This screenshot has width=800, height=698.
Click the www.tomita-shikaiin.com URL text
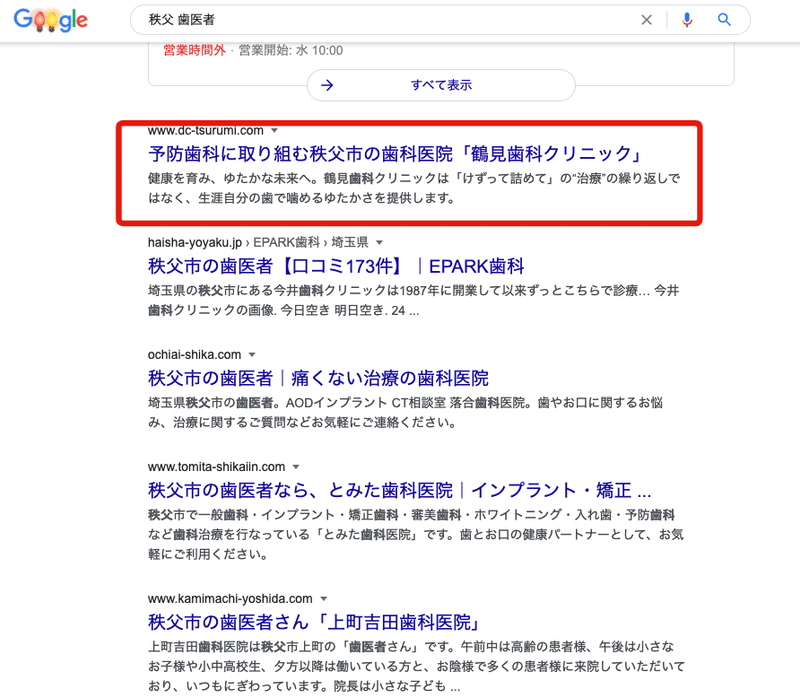point(216,467)
